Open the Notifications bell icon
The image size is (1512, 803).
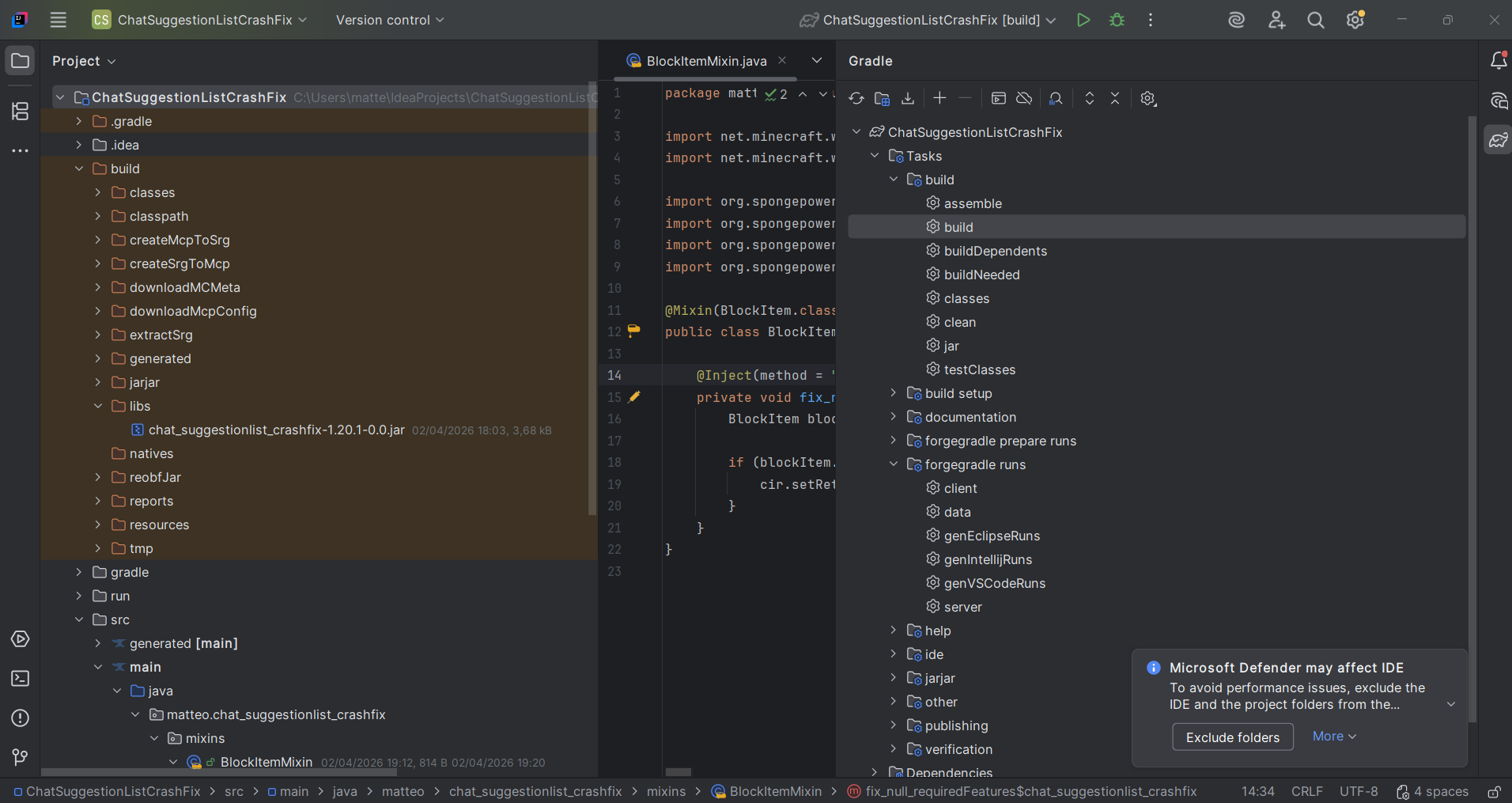point(1499,60)
